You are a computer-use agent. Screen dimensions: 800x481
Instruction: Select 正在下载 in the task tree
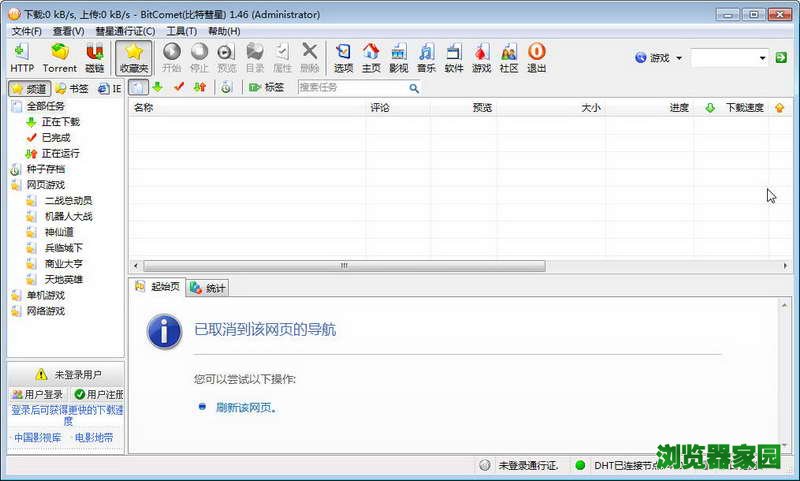[60, 122]
